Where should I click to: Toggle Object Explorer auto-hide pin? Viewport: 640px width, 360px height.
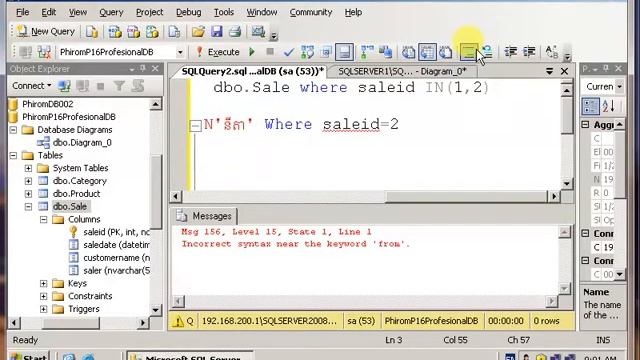(x=142, y=69)
